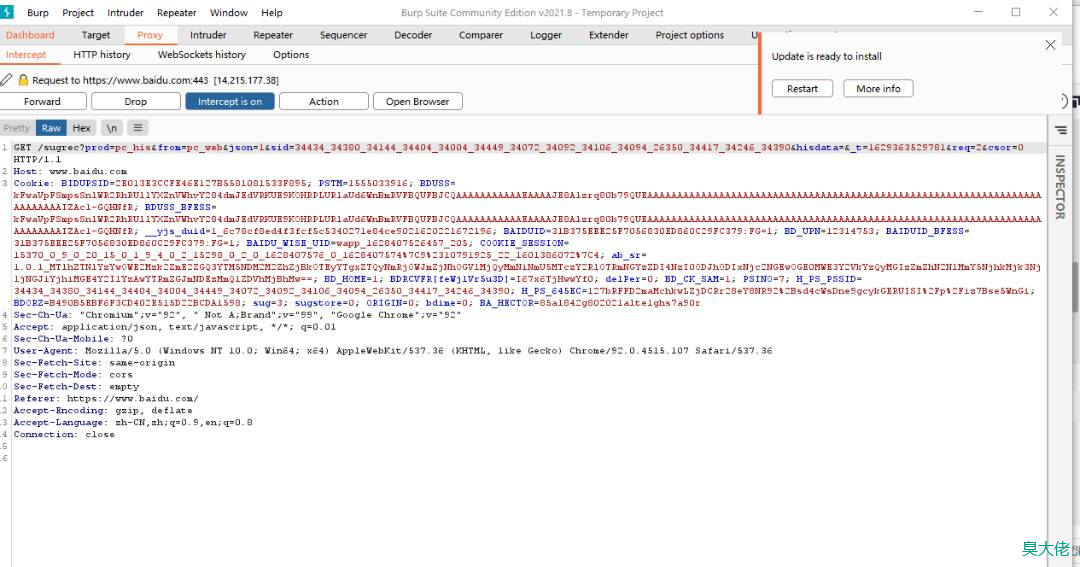Expand the Inspector panel icon

click(1061, 130)
